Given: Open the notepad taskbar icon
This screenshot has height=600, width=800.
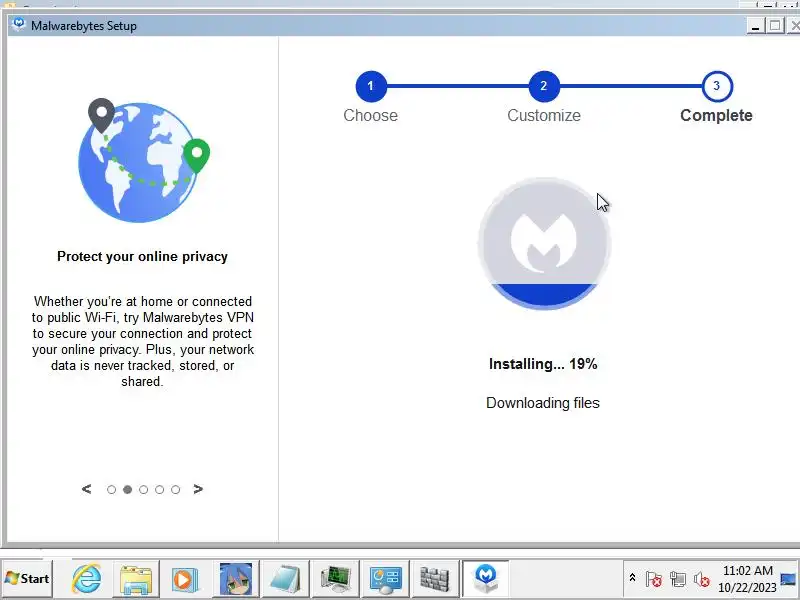Looking at the screenshot, I should tap(285, 579).
